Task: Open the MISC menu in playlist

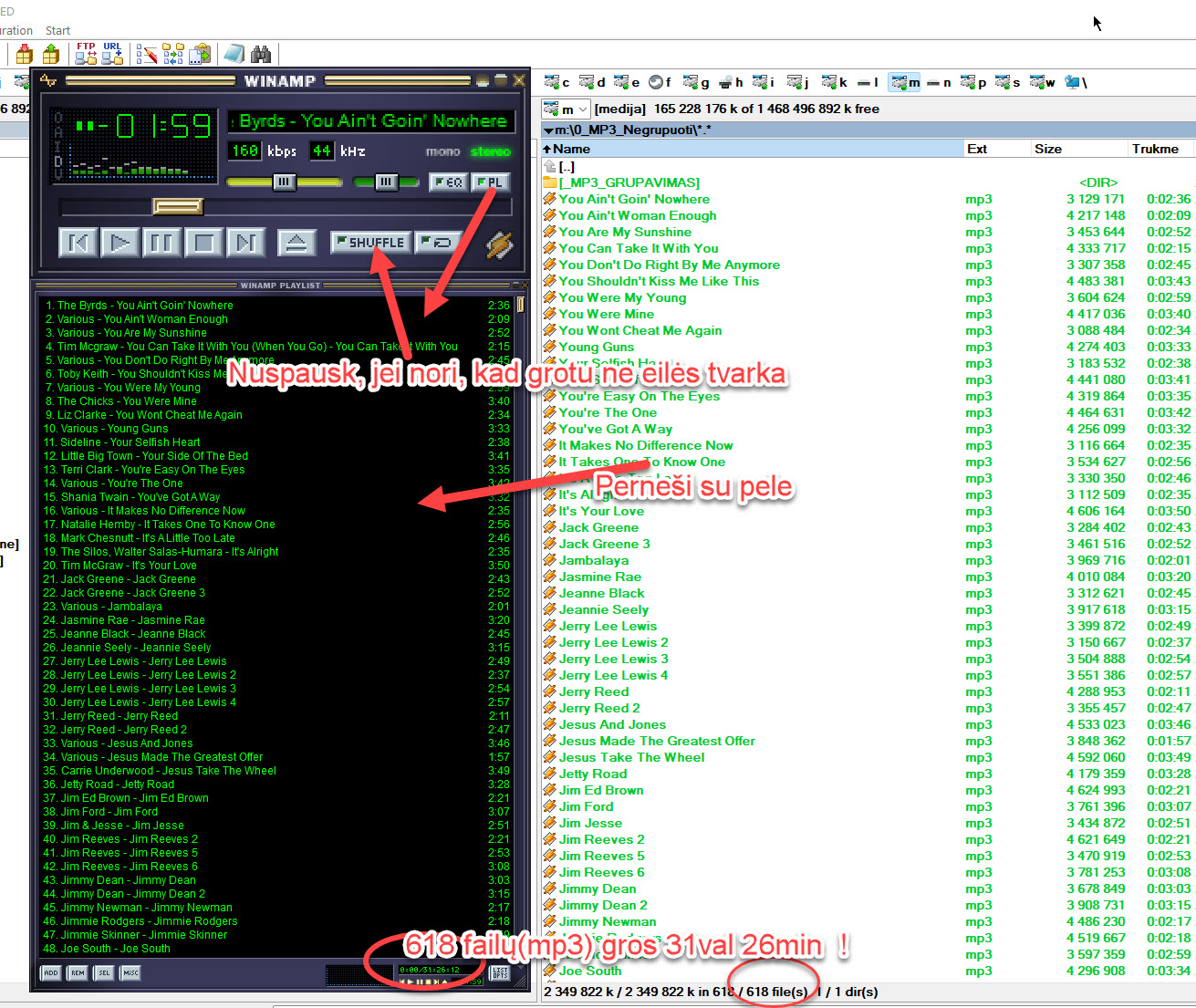Action: point(130,973)
